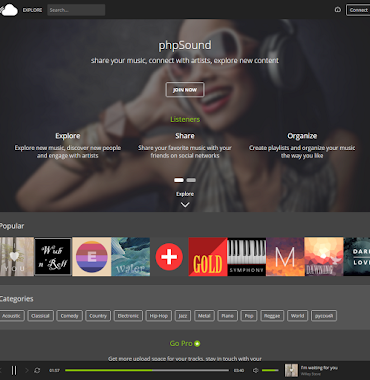Viewport: 370px width, 380px height.
Task: Open the Dark Love album cover
Action: 357,257
